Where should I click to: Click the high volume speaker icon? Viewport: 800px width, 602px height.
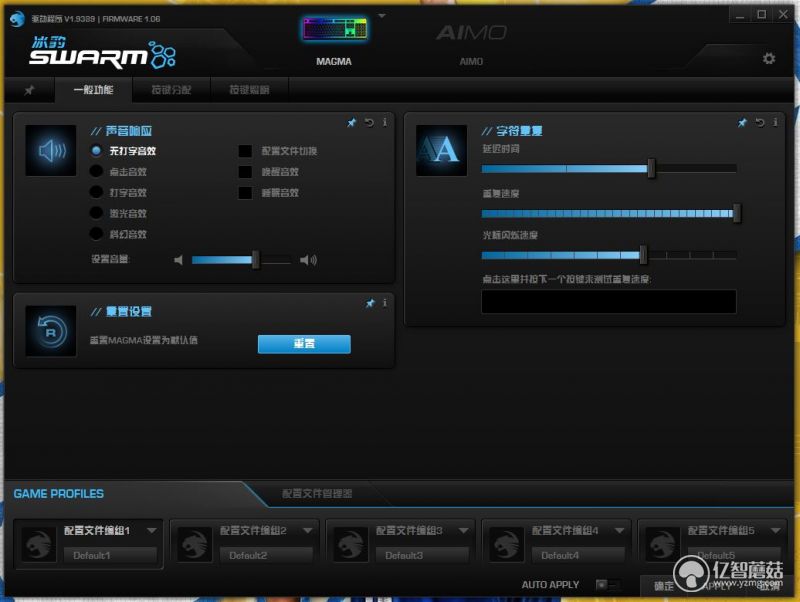[308, 260]
